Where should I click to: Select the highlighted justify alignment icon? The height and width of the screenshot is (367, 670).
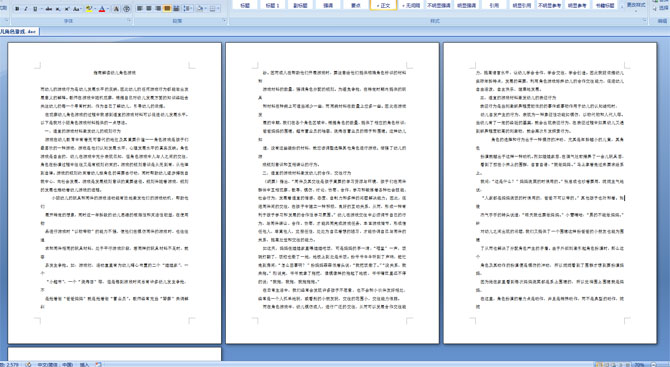(167, 9)
